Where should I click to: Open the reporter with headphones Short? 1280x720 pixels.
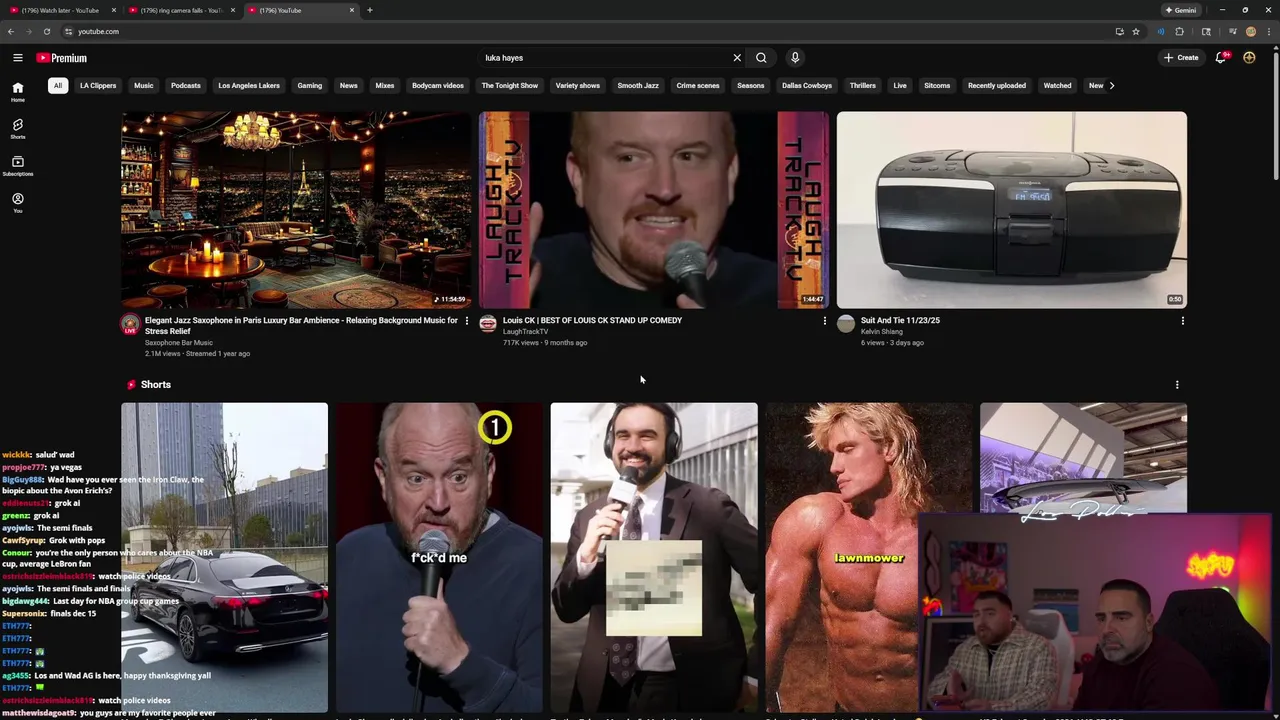(654, 558)
